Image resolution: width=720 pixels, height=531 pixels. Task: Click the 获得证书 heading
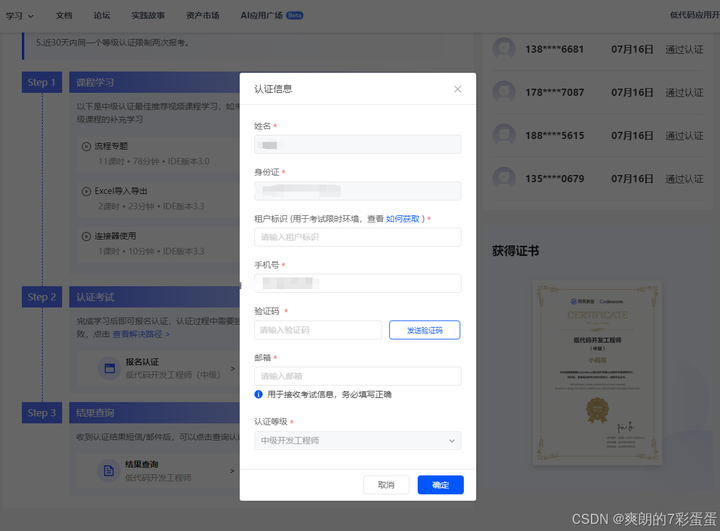coord(515,251)
